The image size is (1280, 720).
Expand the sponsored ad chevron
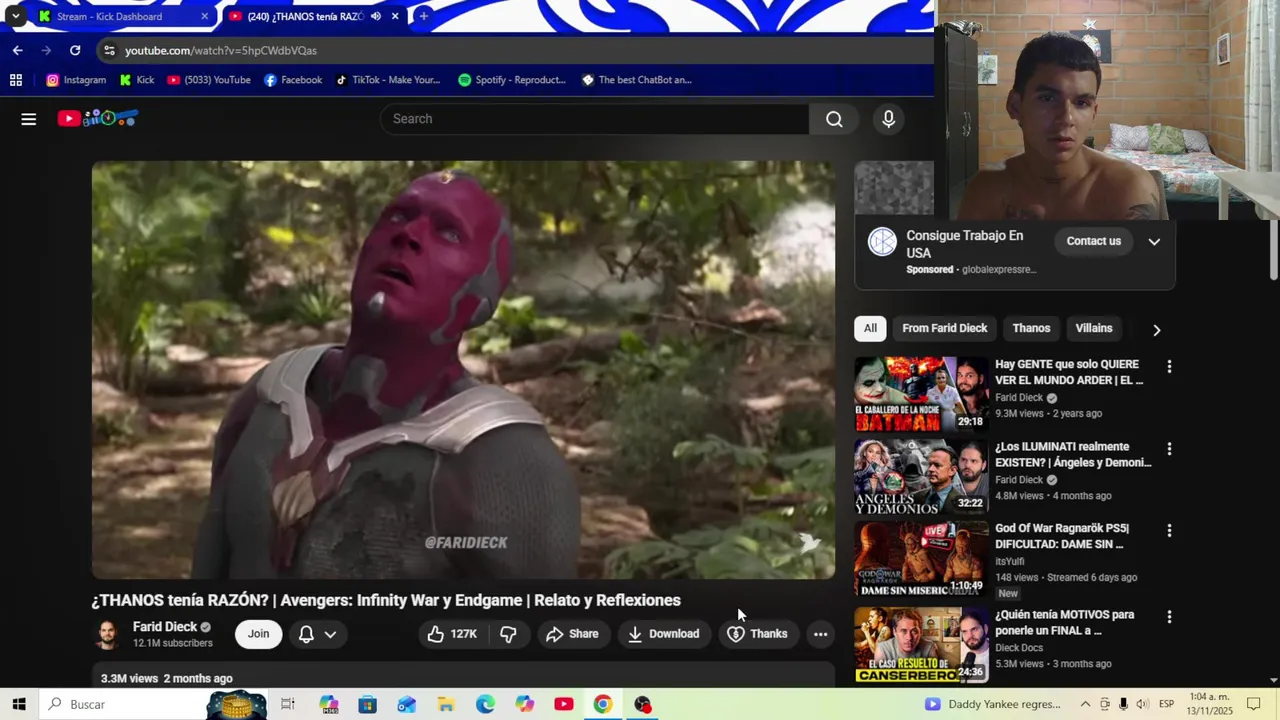[x=1154, y=241]
